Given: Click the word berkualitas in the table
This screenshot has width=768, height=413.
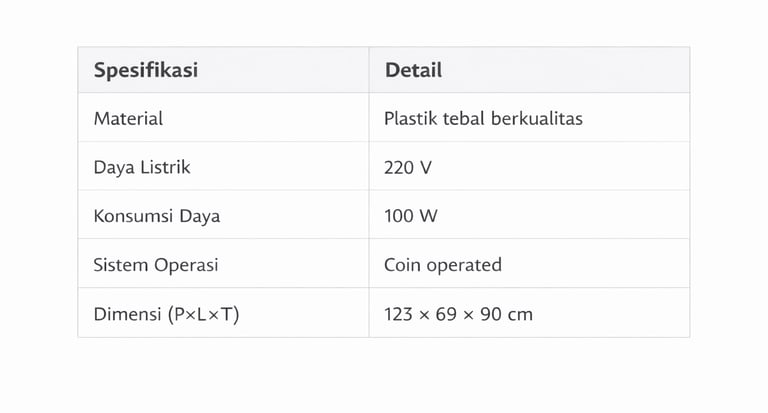Looking at the screenshot, I should [537, 119].
